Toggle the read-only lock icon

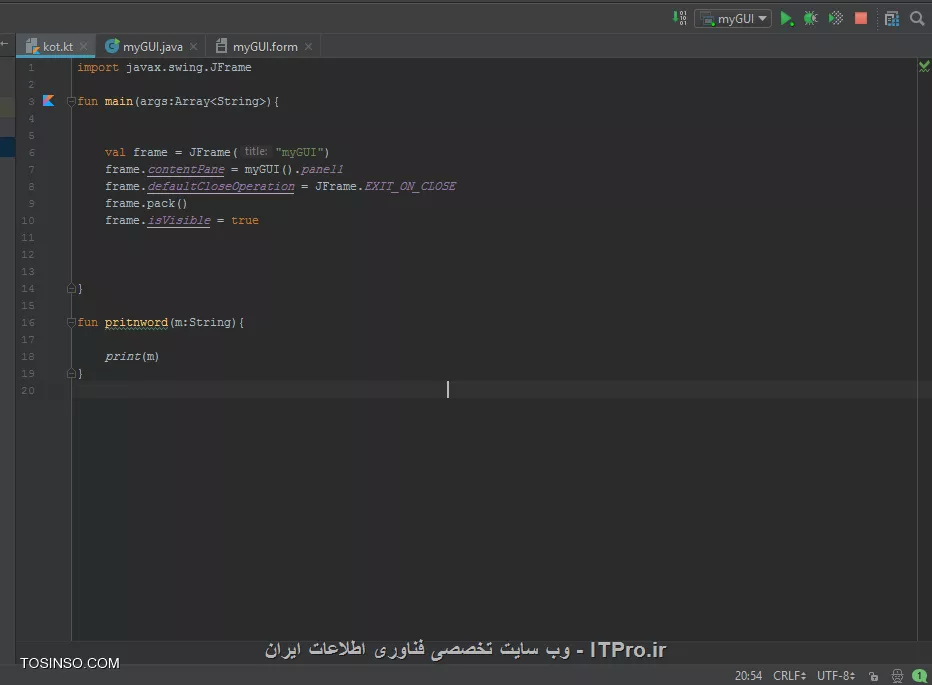click(x=873, y=676)
